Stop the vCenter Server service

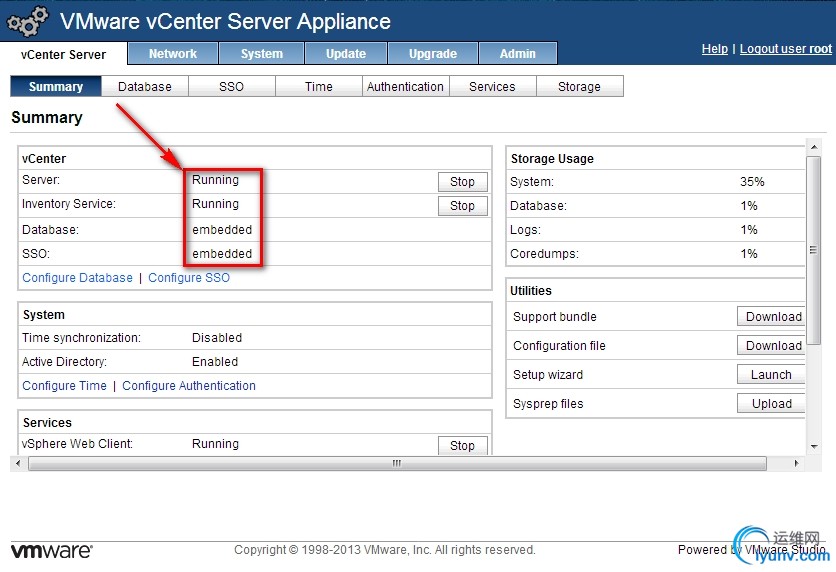pos(462,182)
